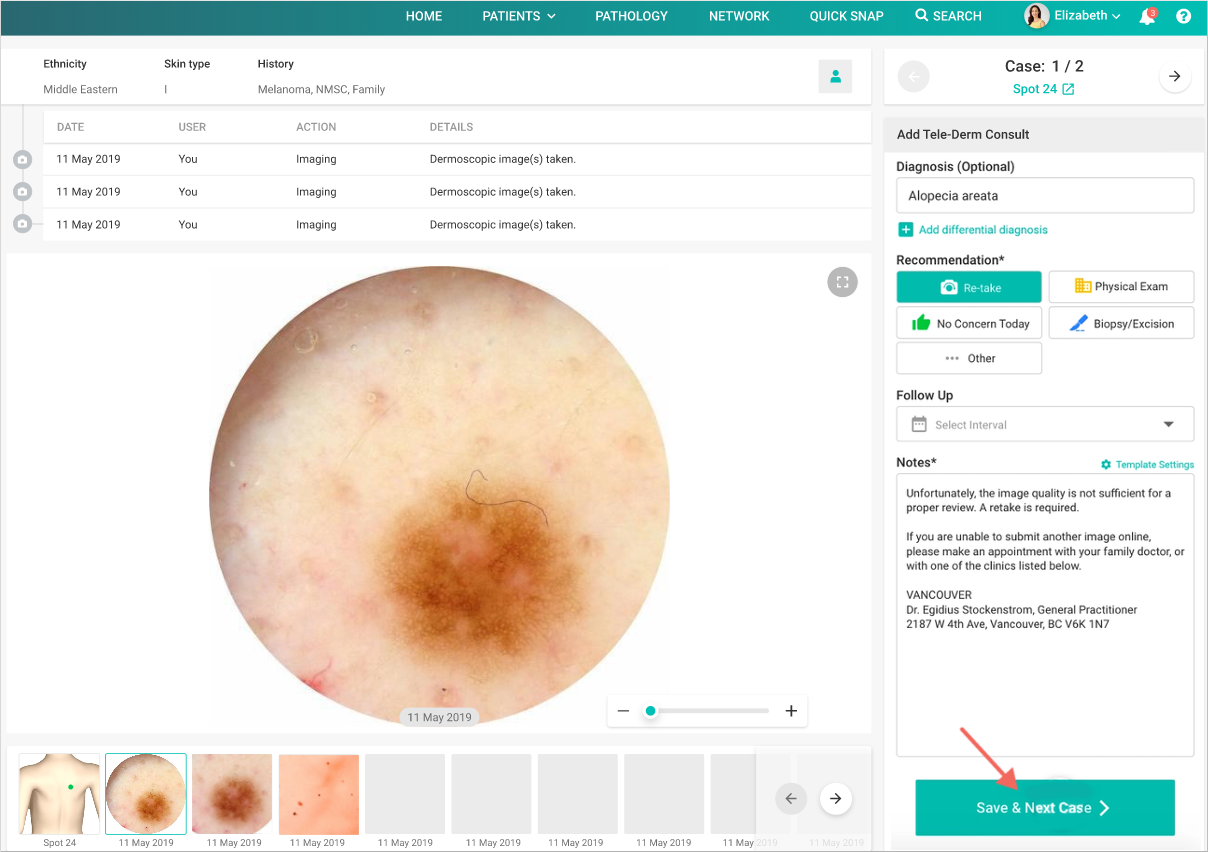Zoom in the image with plus icon
Viewport: 1208px width, 852px height.
pyautogui.click(x=791, y=711)
